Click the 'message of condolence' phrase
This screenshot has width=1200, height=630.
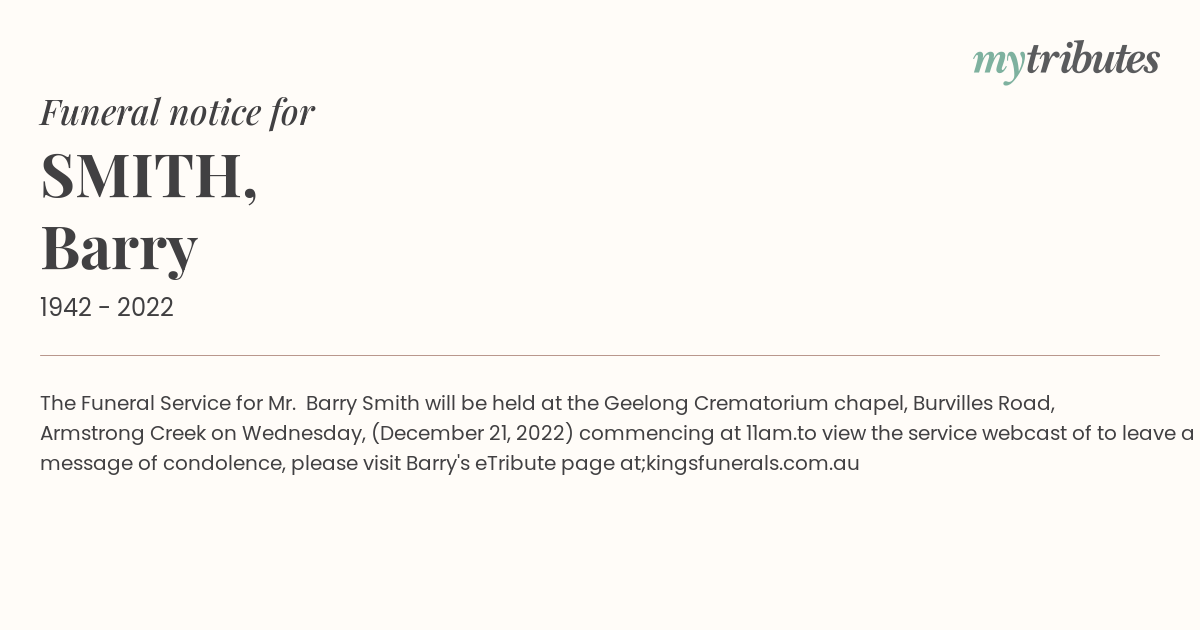[x=158, y=463]
